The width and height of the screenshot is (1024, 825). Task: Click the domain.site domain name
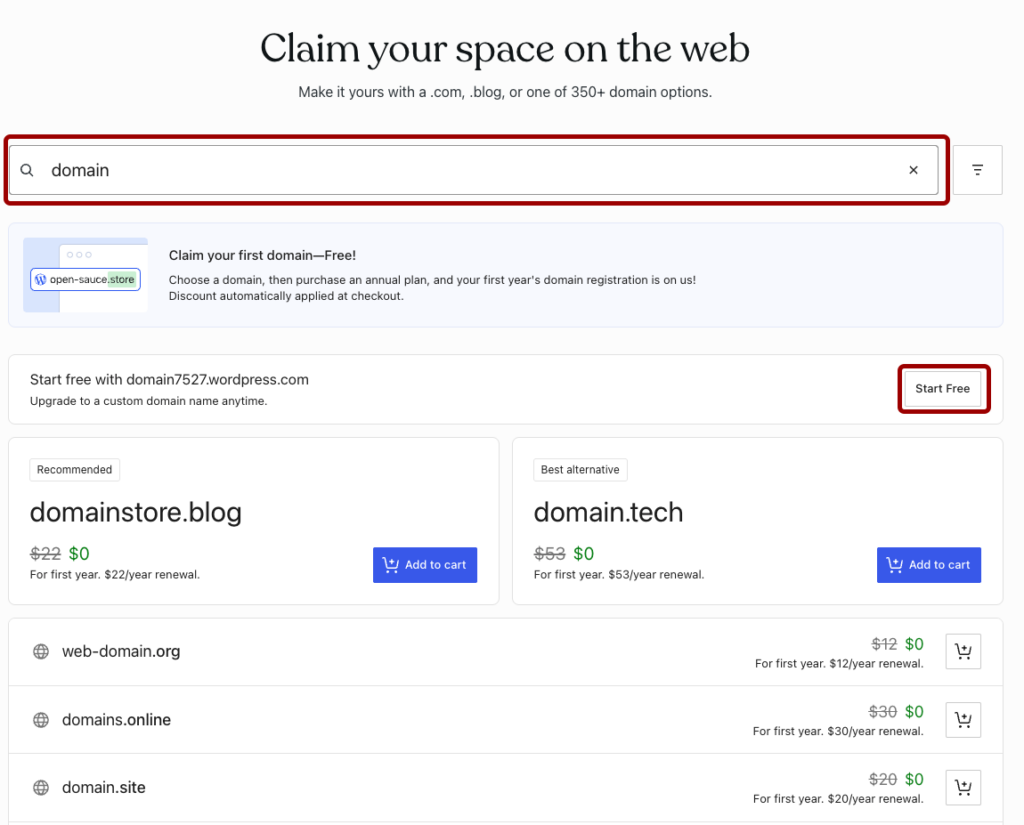coord(104,788)
